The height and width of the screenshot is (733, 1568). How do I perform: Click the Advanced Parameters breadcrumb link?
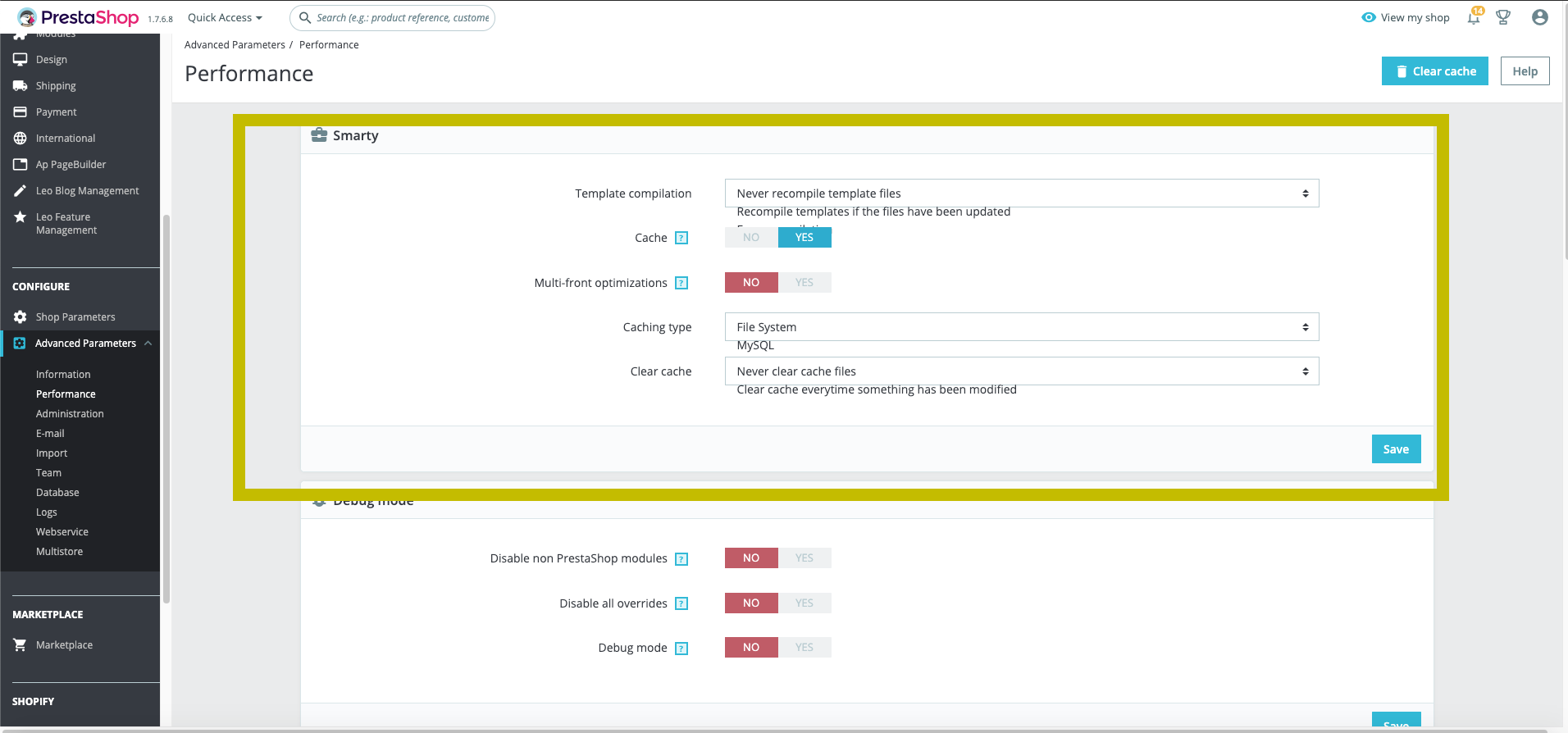coord(235,44)
